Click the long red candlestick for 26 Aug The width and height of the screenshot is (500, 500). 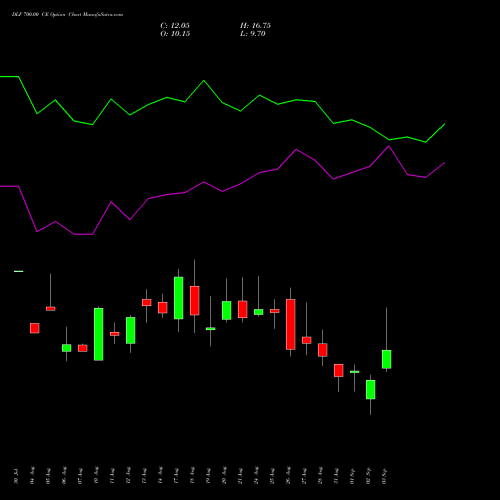(291, 324)
